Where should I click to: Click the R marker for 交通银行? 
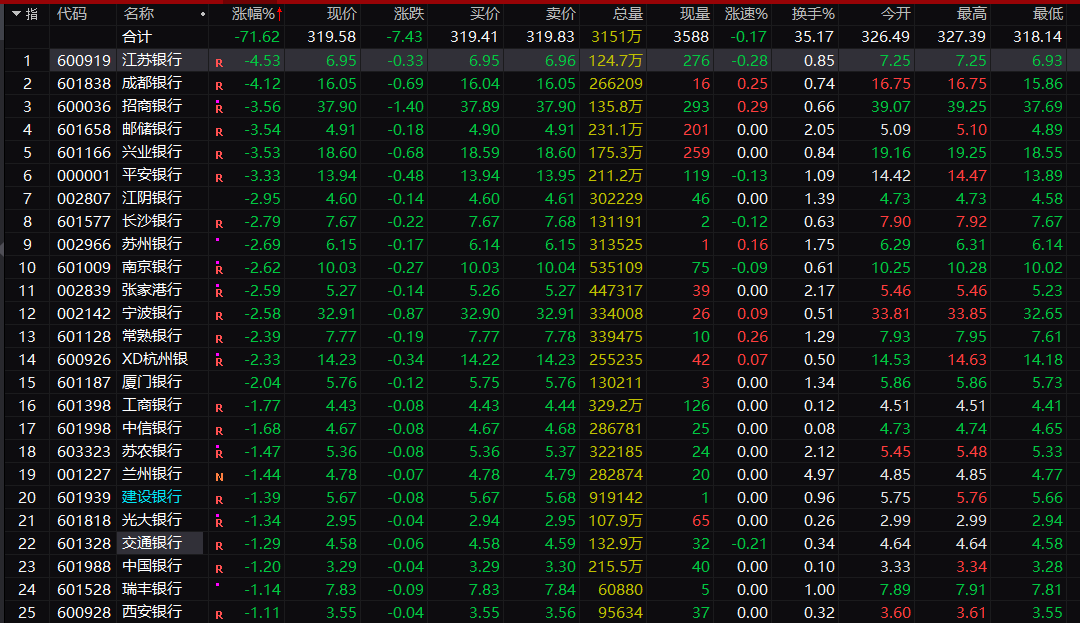click(219, 546)
